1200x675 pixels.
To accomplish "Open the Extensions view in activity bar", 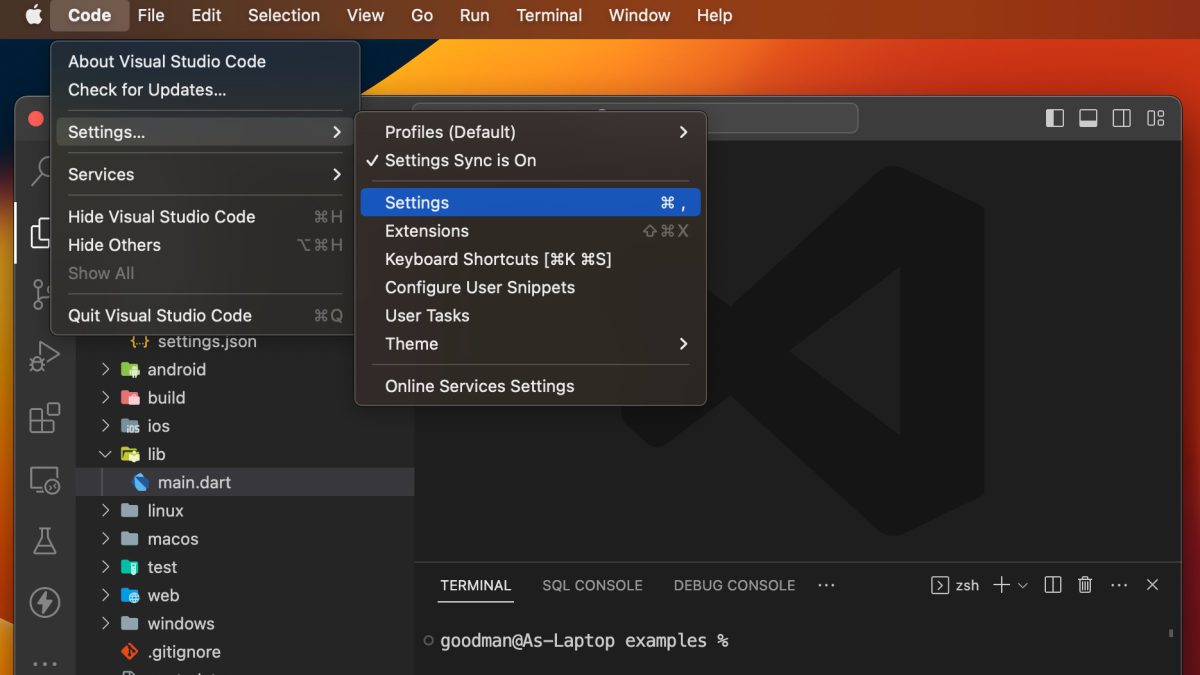I will (x=44, y=418).
